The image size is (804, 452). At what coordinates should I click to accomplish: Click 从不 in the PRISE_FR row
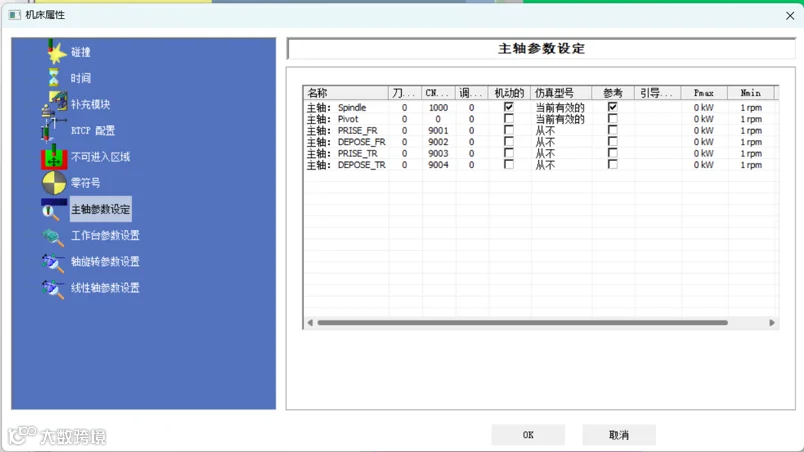[x=545, y=131]
